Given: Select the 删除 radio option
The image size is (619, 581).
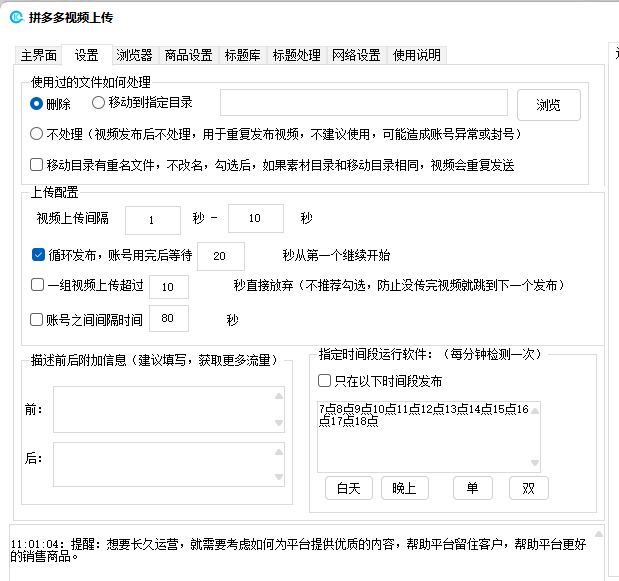Looking at the screenshot, I should point(37,103).
